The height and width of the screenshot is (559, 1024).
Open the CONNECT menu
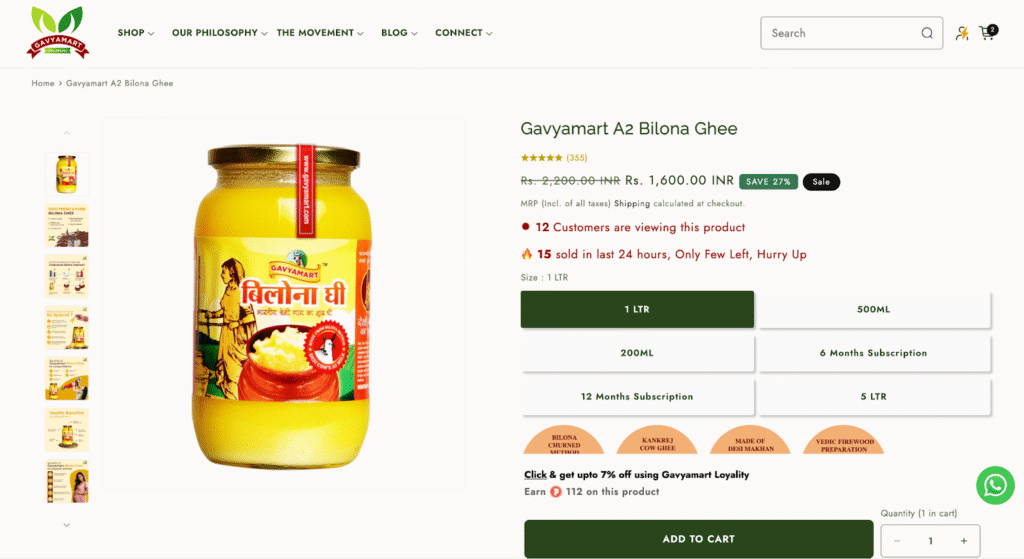click(464, 33)
